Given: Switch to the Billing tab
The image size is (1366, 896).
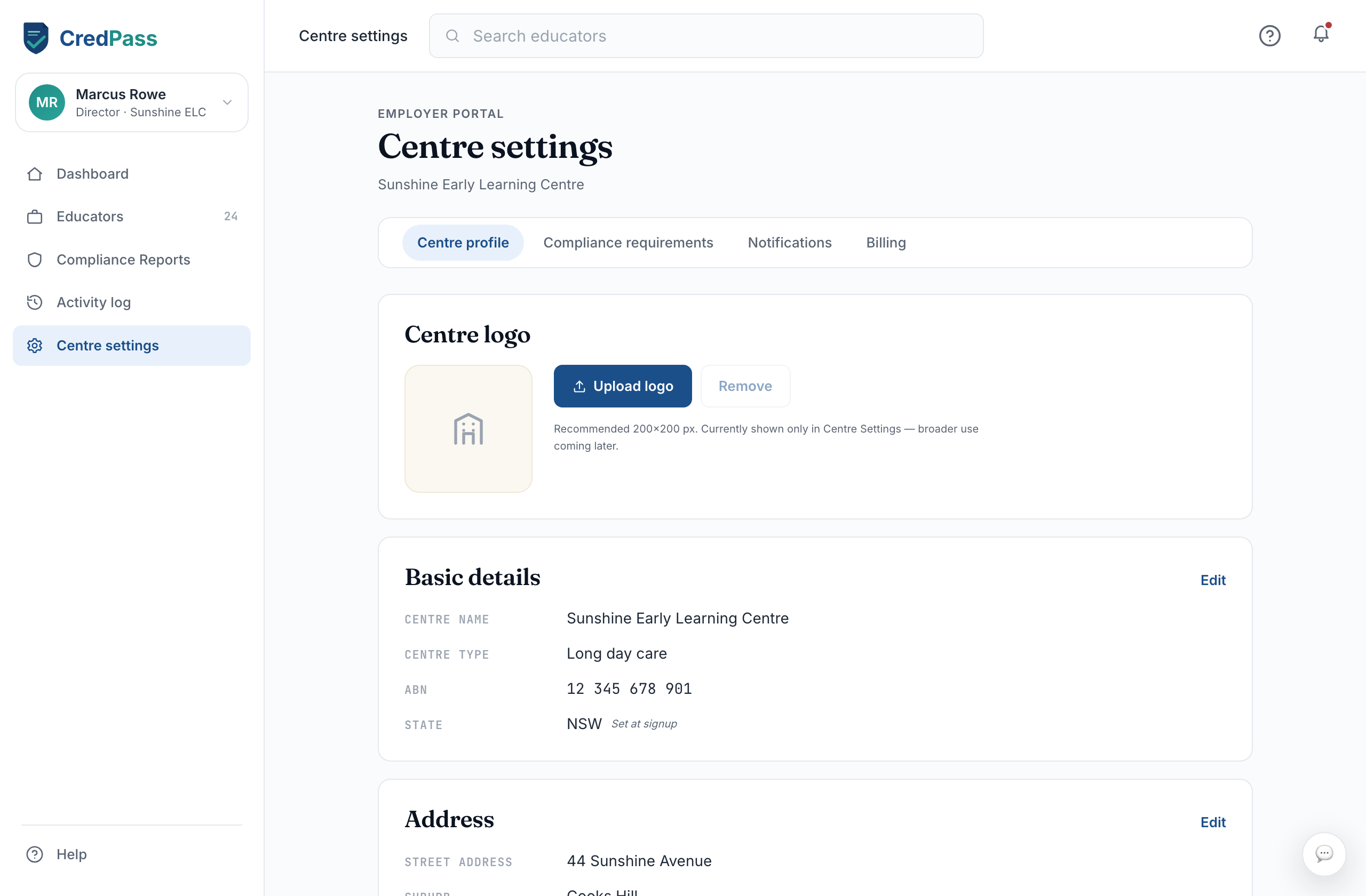Looking at the screenshot, I should coord(886,243).
